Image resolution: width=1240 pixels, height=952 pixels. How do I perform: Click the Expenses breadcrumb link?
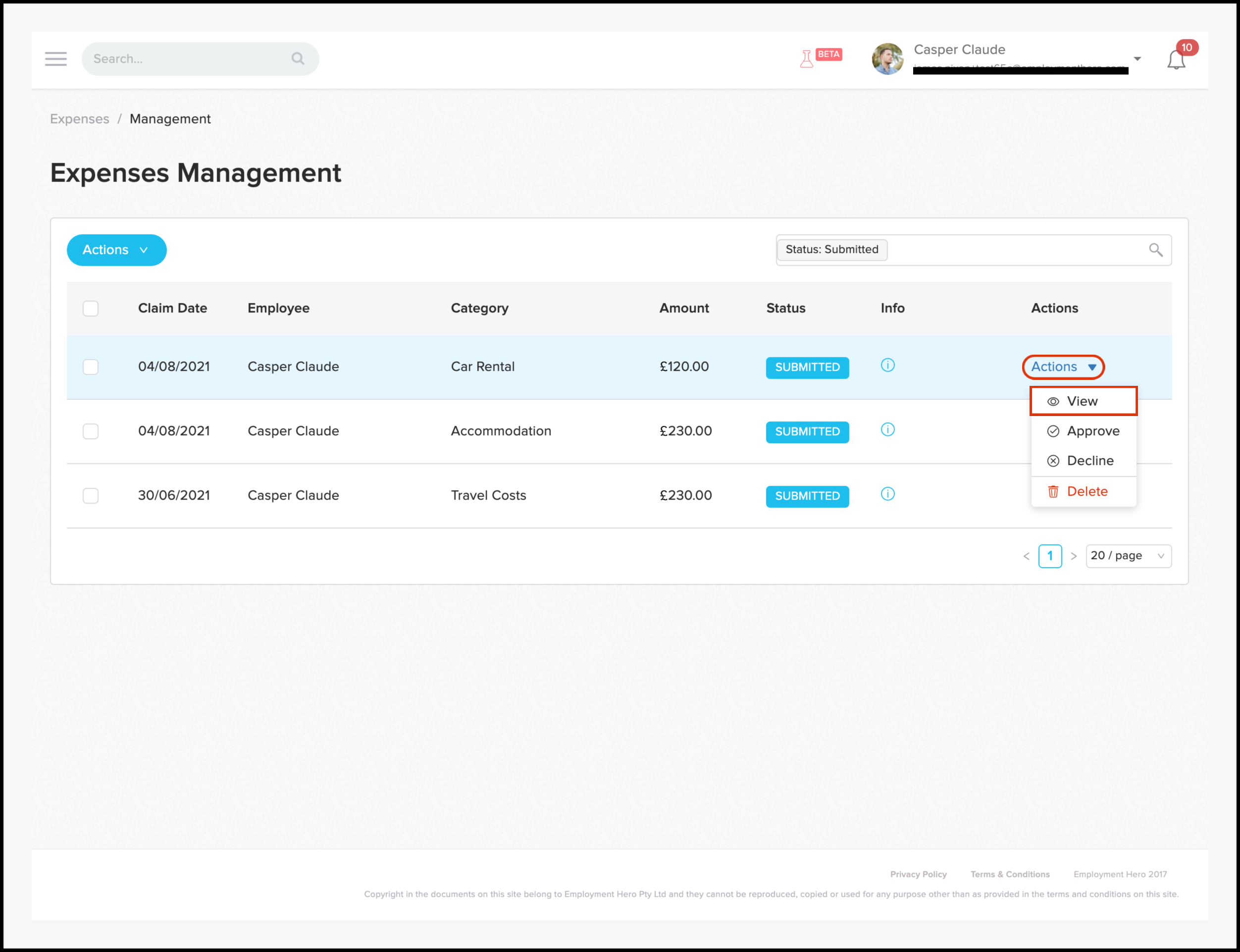tap(79, 119)
